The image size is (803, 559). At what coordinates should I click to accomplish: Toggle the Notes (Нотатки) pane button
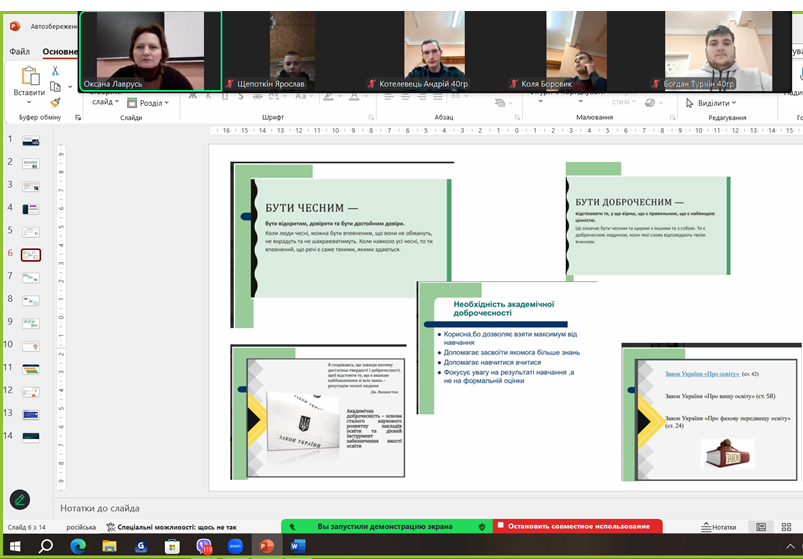point(718,527)
